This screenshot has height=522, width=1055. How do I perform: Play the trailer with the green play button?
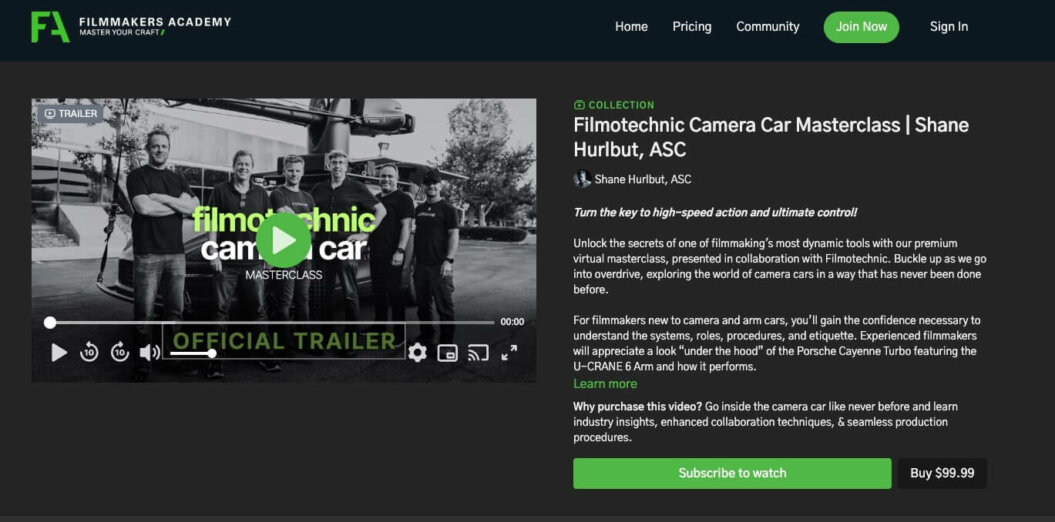pyautogui.click(x=283, y=240)
